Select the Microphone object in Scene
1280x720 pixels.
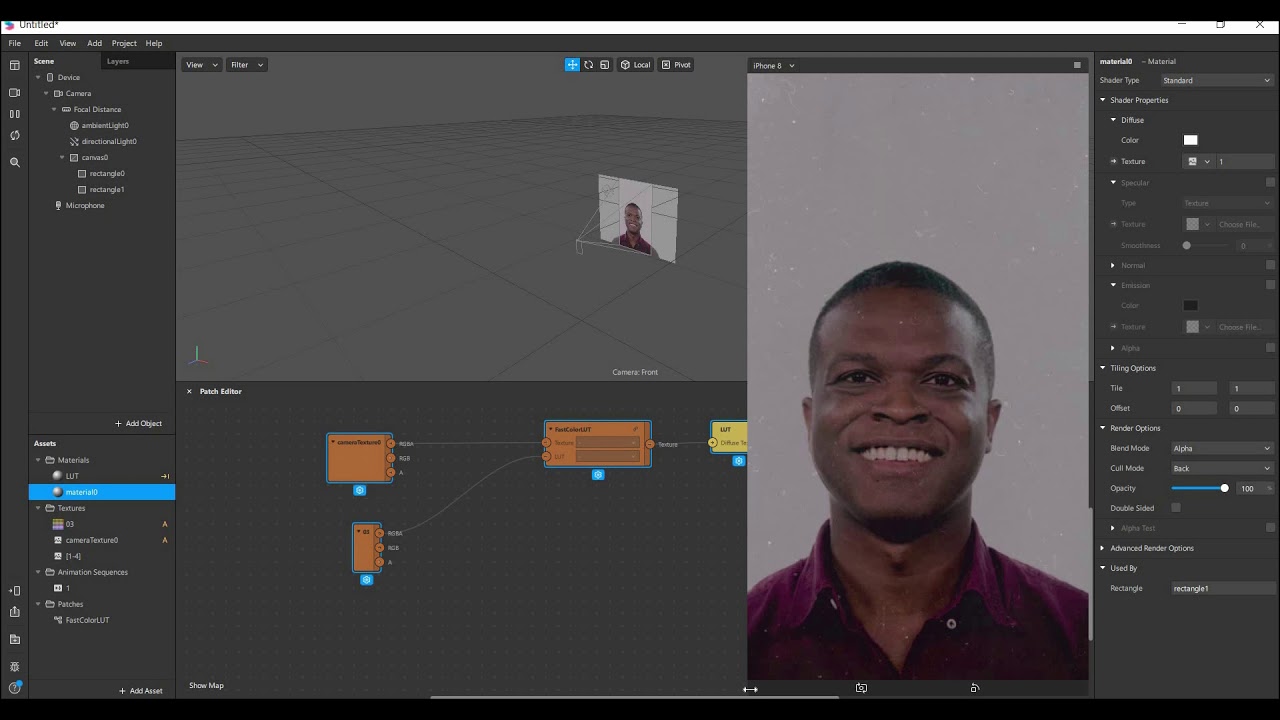pyautogui.click(x=85, y=205)
